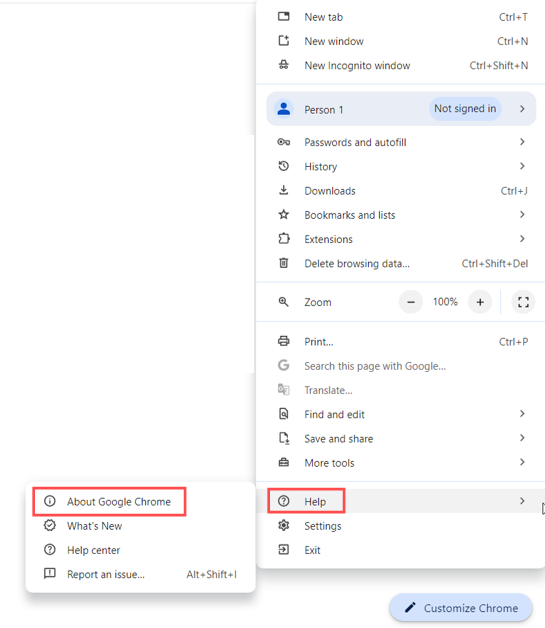Increase zoom with the plus button

tap(480, 302)
